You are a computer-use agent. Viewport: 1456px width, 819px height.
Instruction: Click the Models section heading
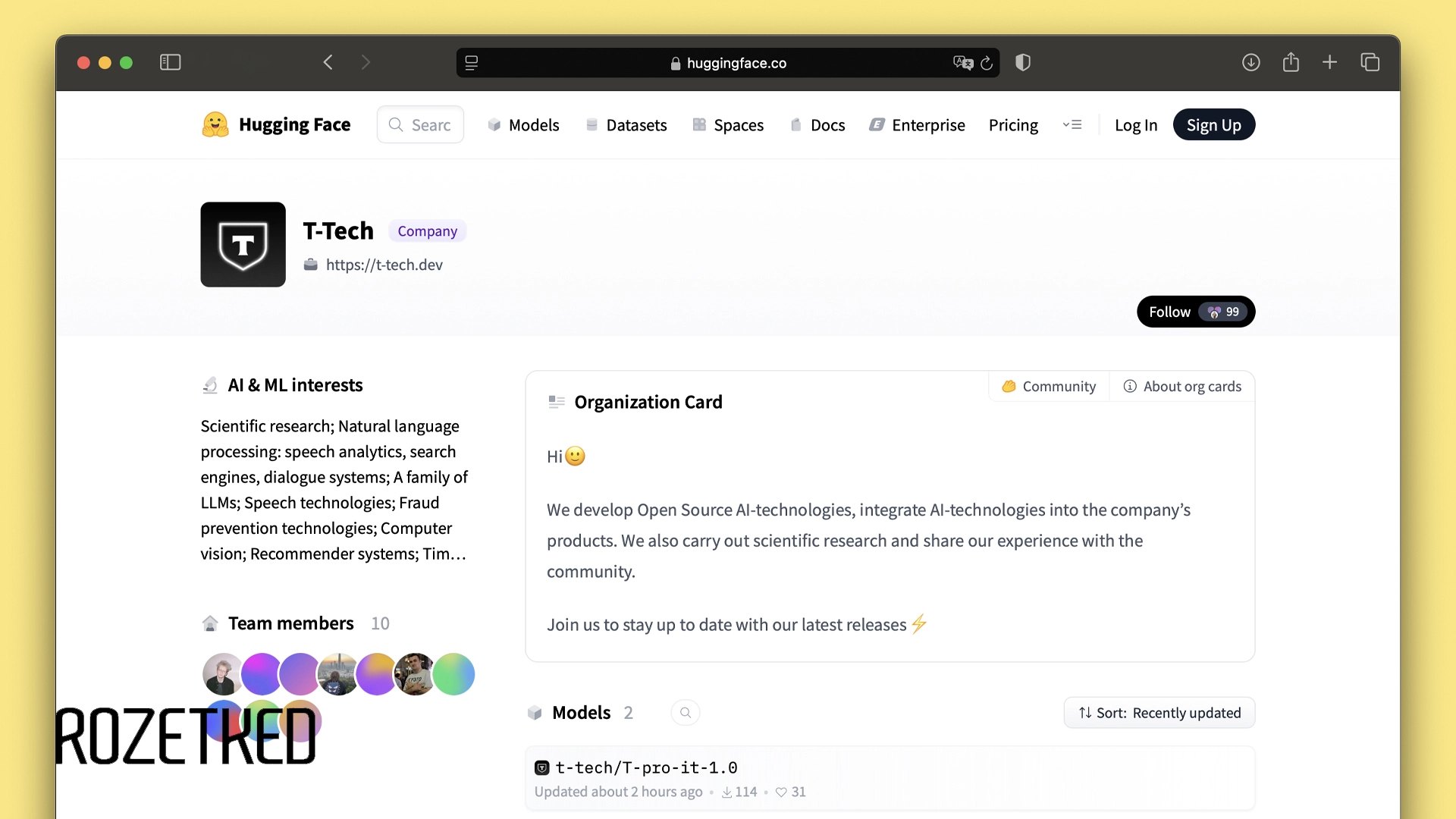coord(581,713)
